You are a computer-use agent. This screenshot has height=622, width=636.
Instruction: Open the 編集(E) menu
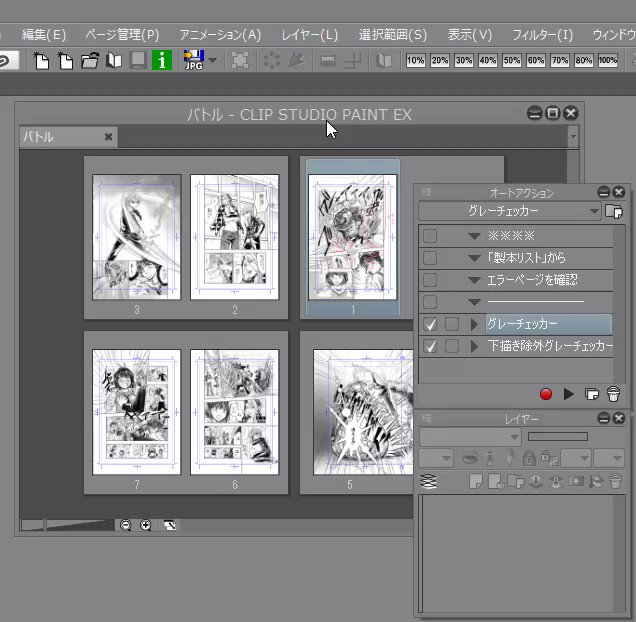pos(44,35)
